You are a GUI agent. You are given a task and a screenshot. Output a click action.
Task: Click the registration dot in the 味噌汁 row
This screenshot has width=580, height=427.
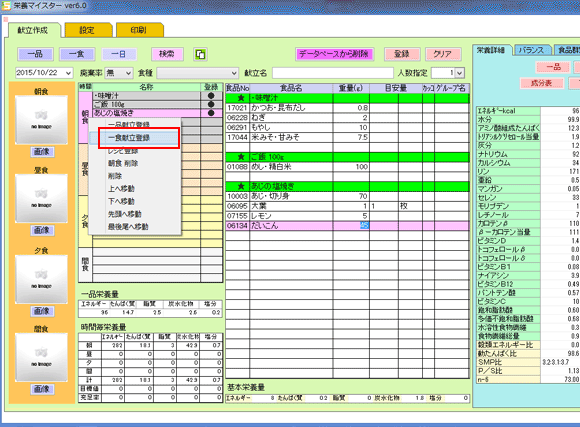click(x=211, y=96)
